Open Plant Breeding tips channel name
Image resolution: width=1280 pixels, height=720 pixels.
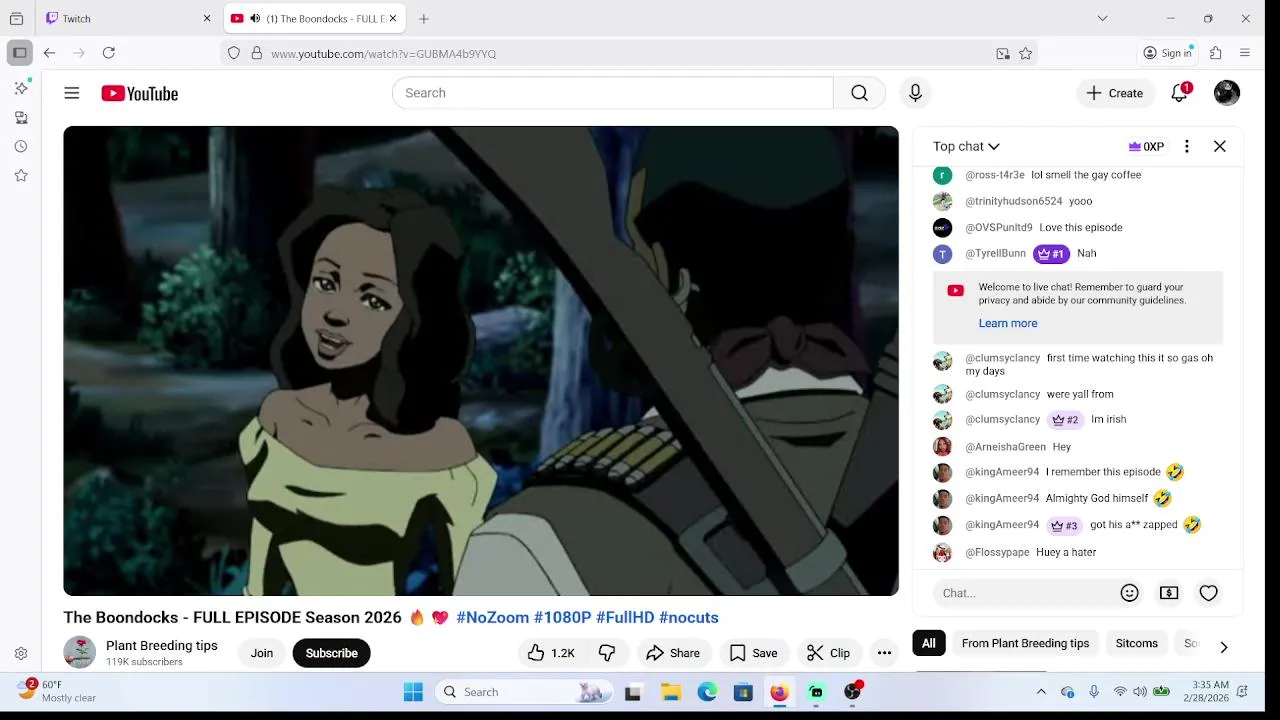pyautogui.click(x=162, y=646)
